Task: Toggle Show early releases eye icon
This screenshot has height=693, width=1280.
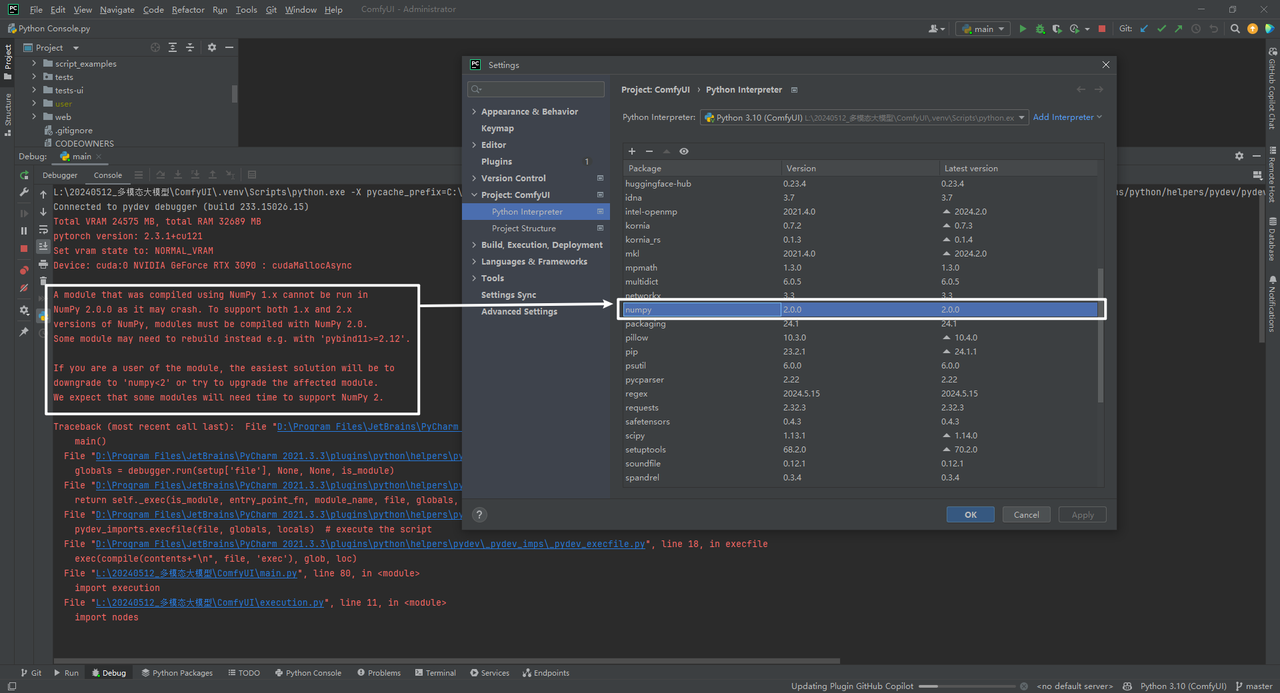Action: 684,151
